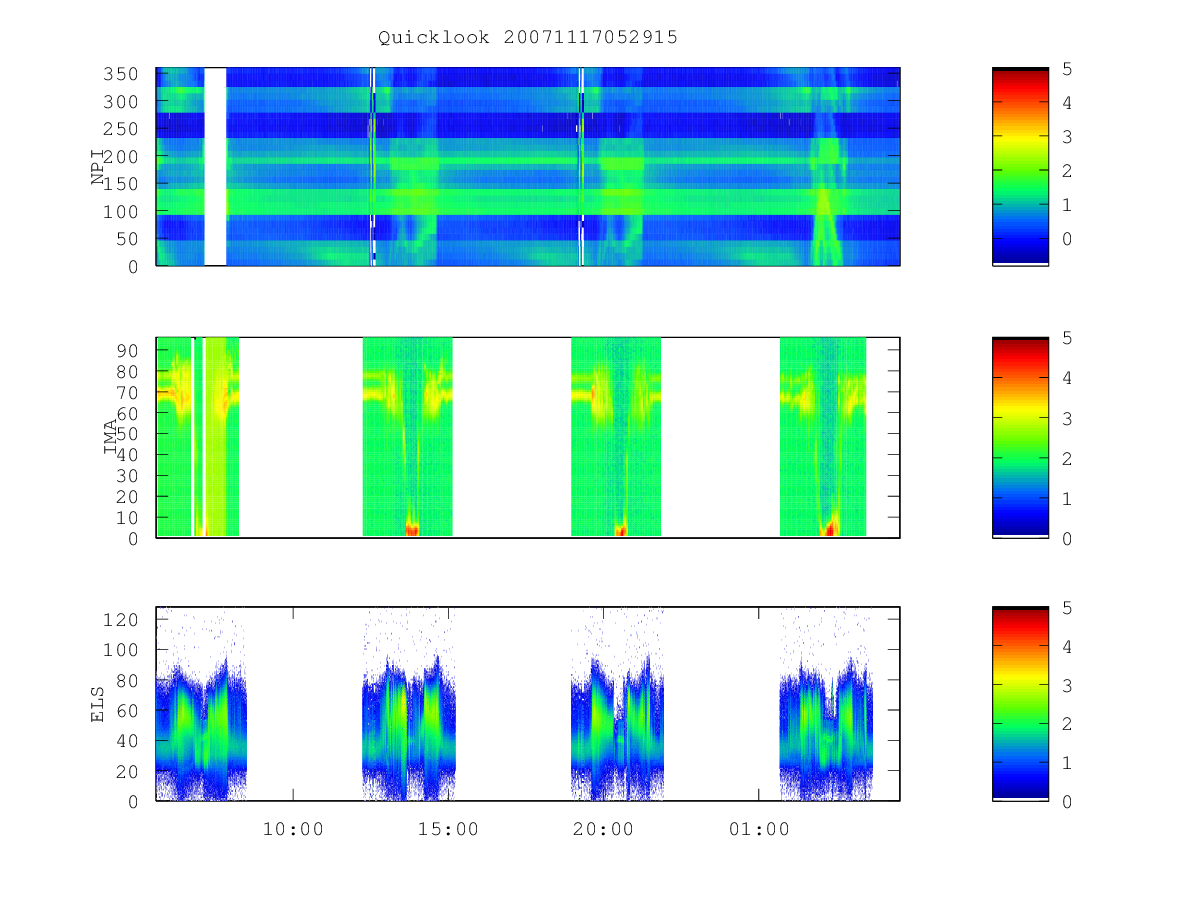This screenshot has height=900, width=1200.
Task: Select the ELS y-axis label
Action: click(x=98, y=704)
